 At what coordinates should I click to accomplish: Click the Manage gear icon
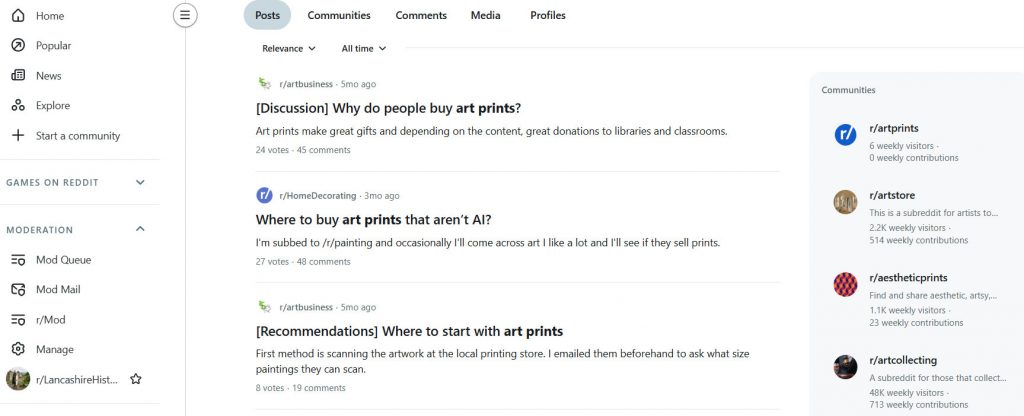(x=18, y=349)
